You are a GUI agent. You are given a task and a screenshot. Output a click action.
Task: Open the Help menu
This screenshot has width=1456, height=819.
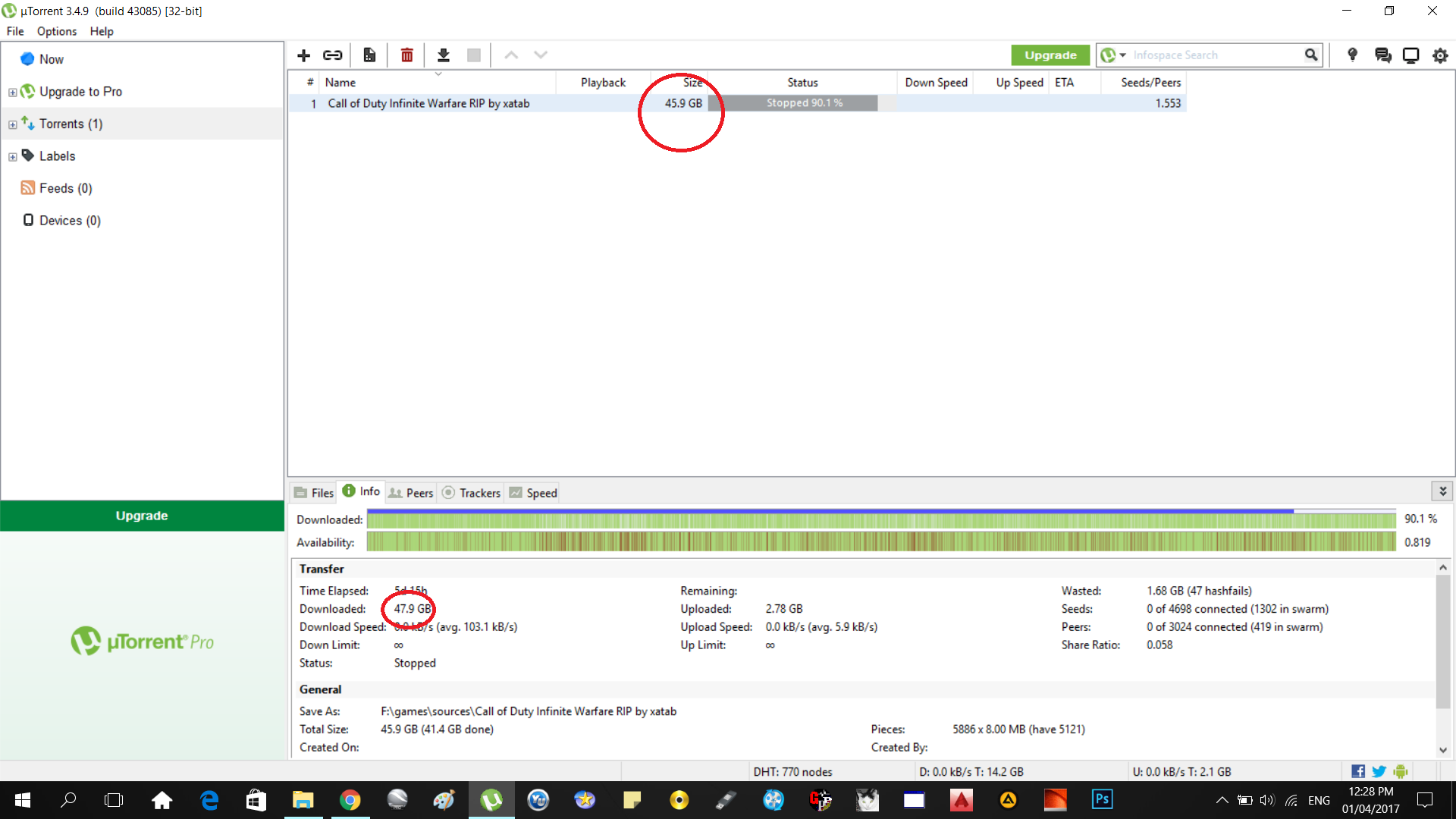[x=102, y=31]
